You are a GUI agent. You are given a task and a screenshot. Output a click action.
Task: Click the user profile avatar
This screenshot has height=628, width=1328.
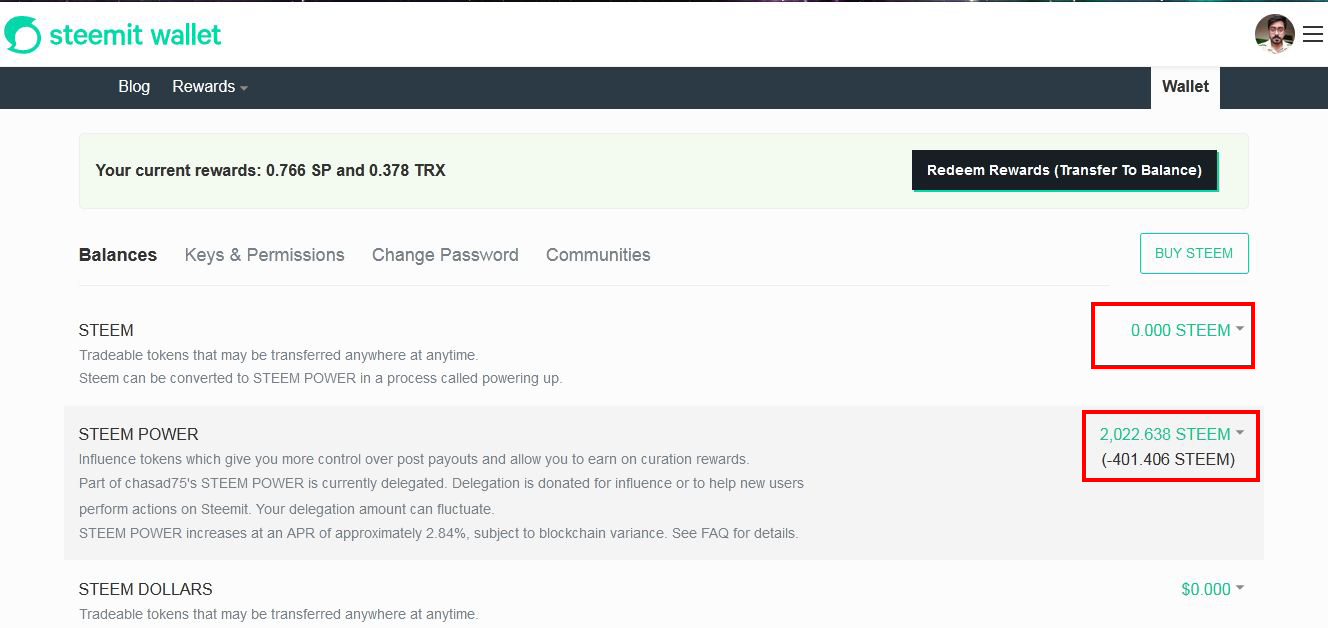(x=1275, y=34)
